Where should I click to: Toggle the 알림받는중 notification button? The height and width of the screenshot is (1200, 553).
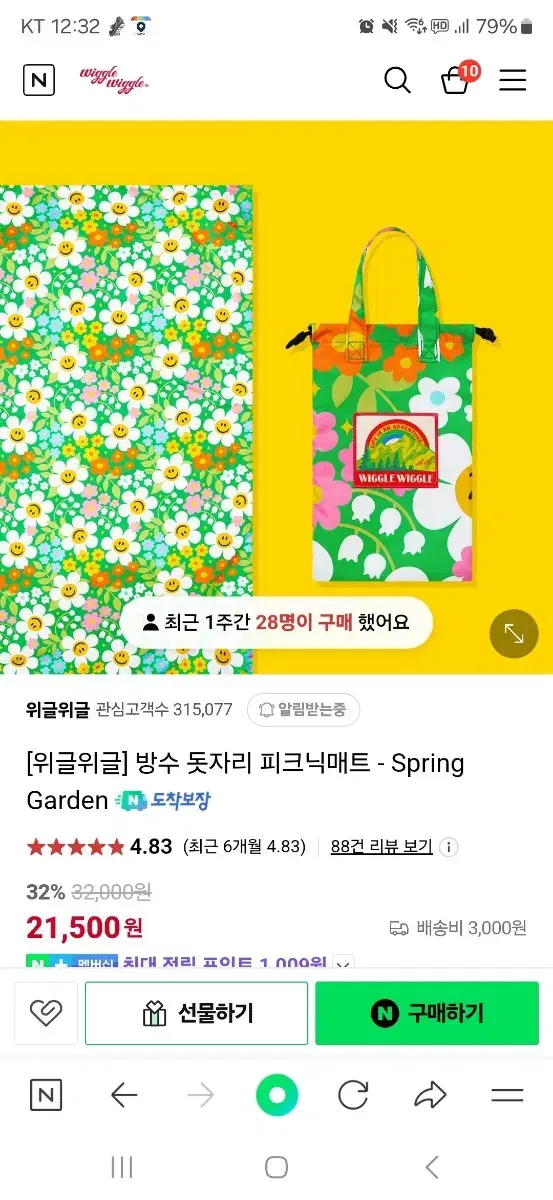coord(303,710)
